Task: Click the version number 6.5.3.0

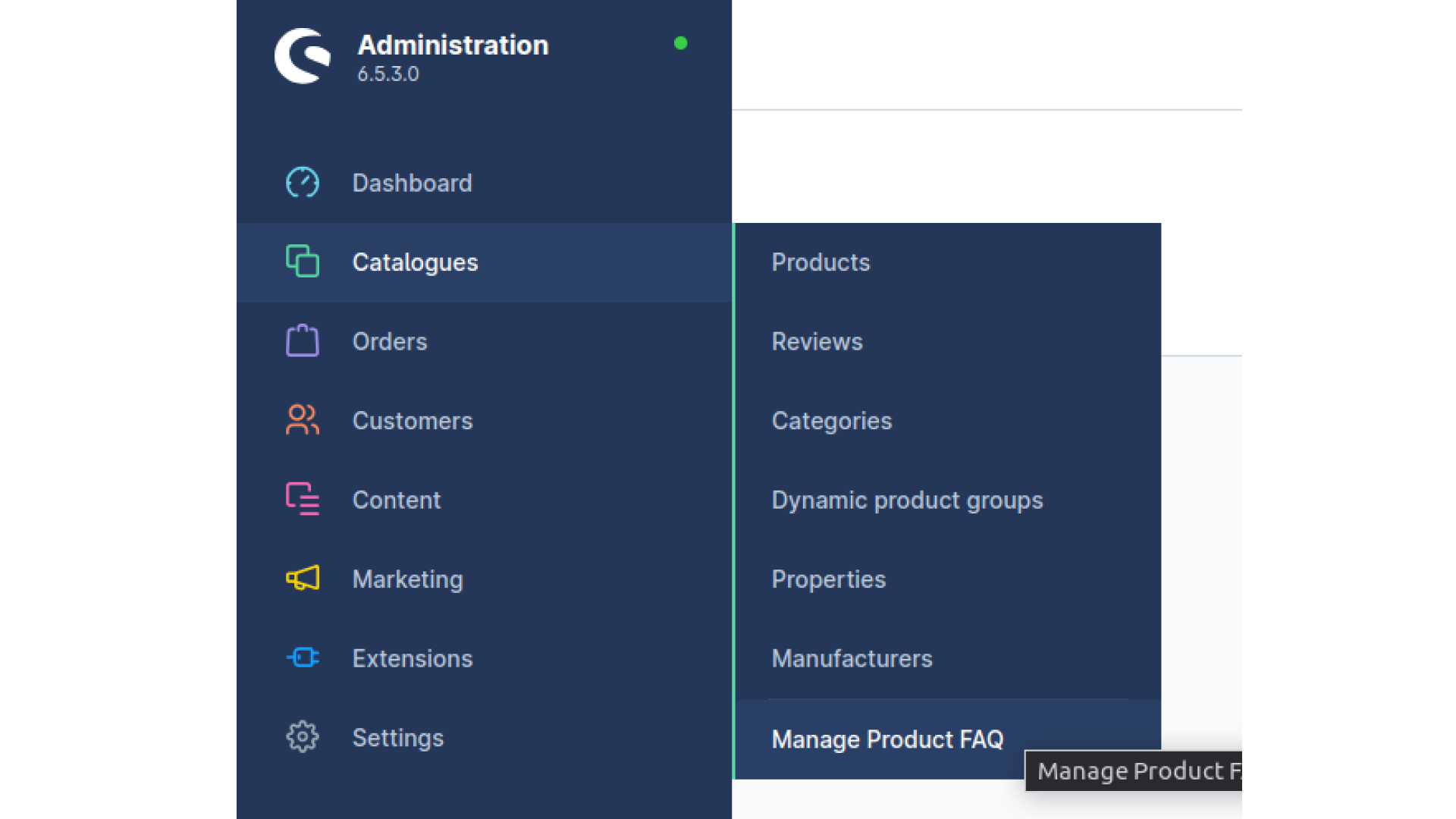Action: pyautogui.click(x=388, y=74)
